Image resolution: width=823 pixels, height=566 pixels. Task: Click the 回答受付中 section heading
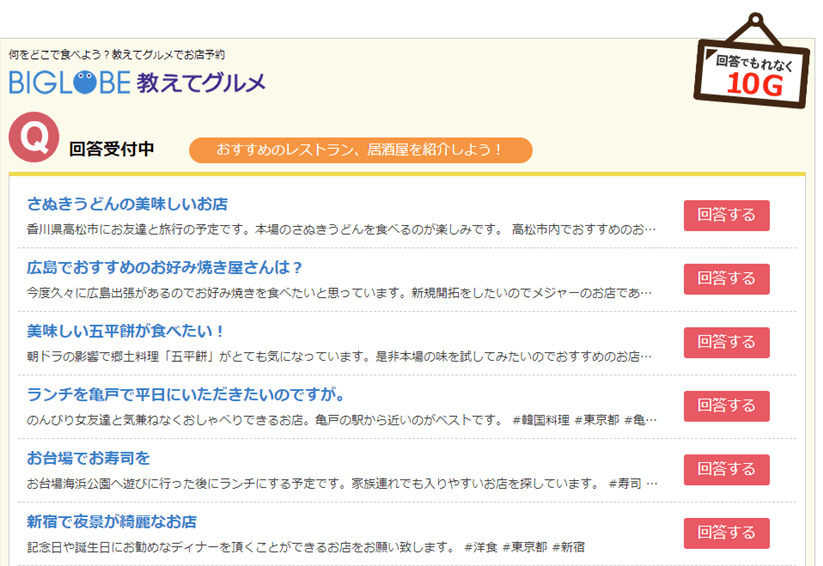[x=112, y=150]
